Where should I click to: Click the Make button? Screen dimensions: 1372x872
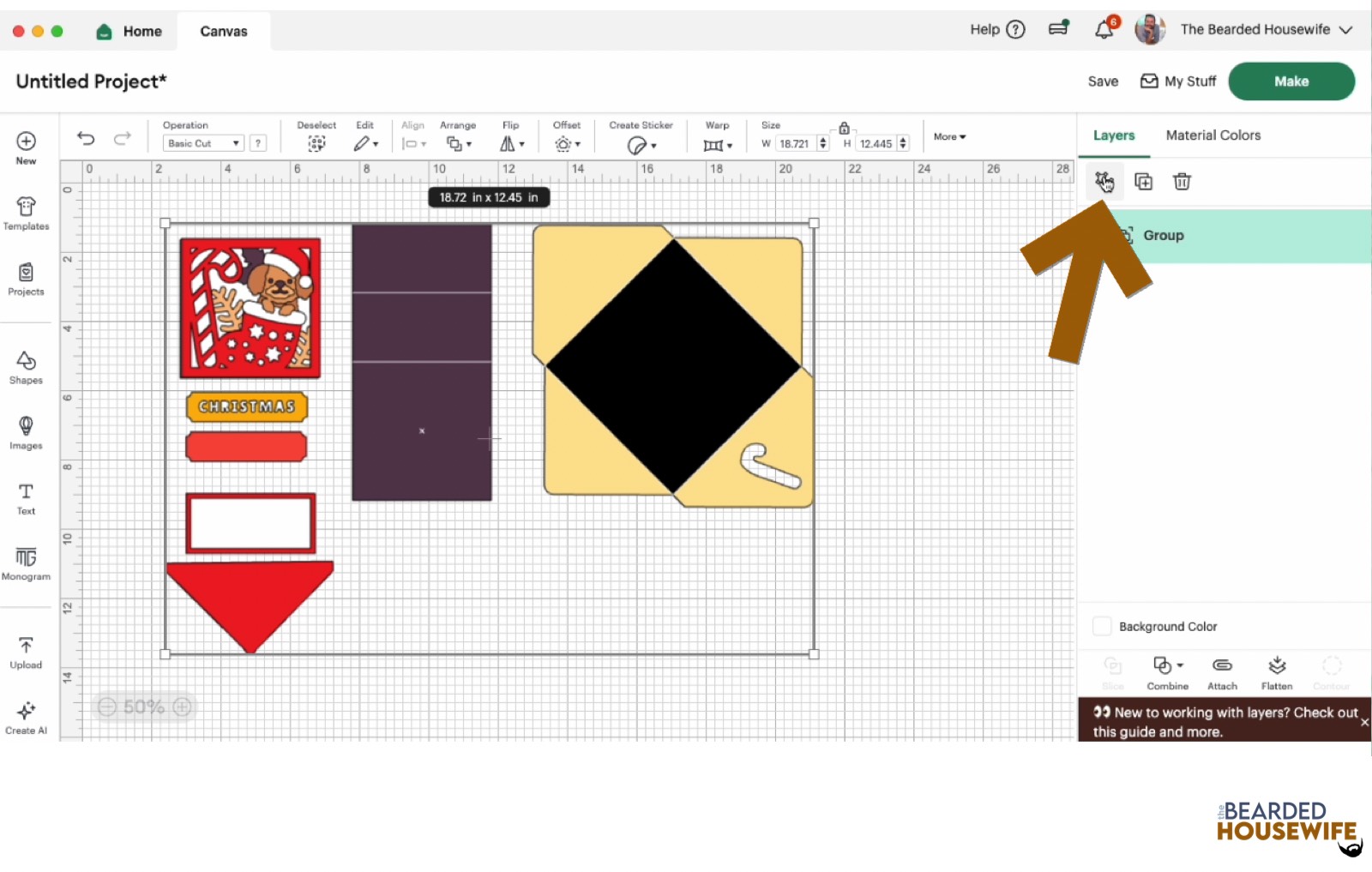pyautogui.click(x=1291, y=81)
